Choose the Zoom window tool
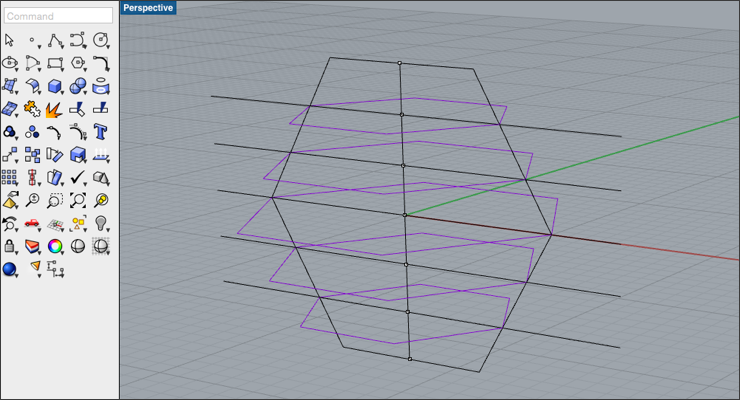740x400 pixels. [55, 200]
